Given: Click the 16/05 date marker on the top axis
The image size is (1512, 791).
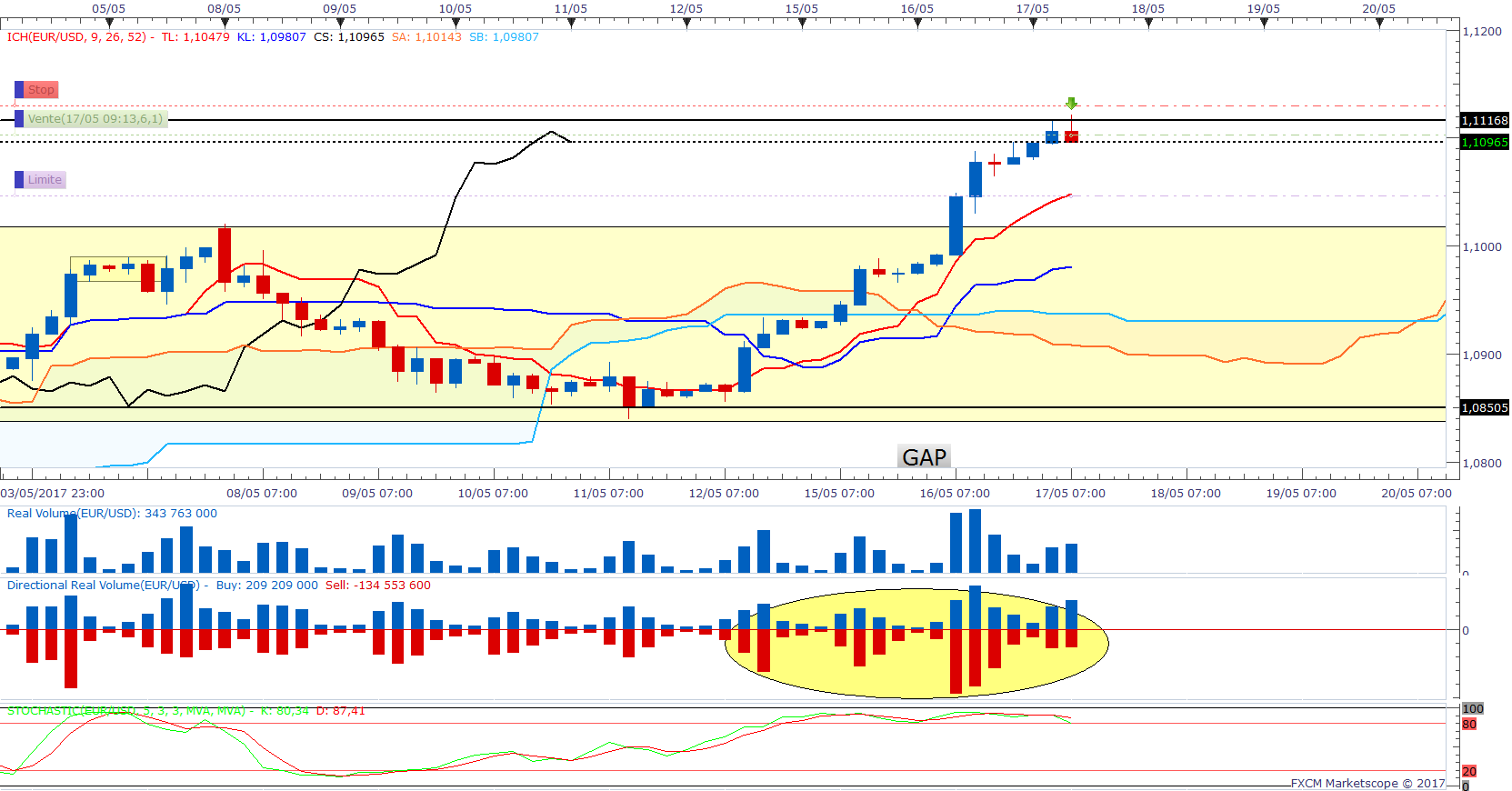Looking at the screenshot, I should tap(917, 9).
